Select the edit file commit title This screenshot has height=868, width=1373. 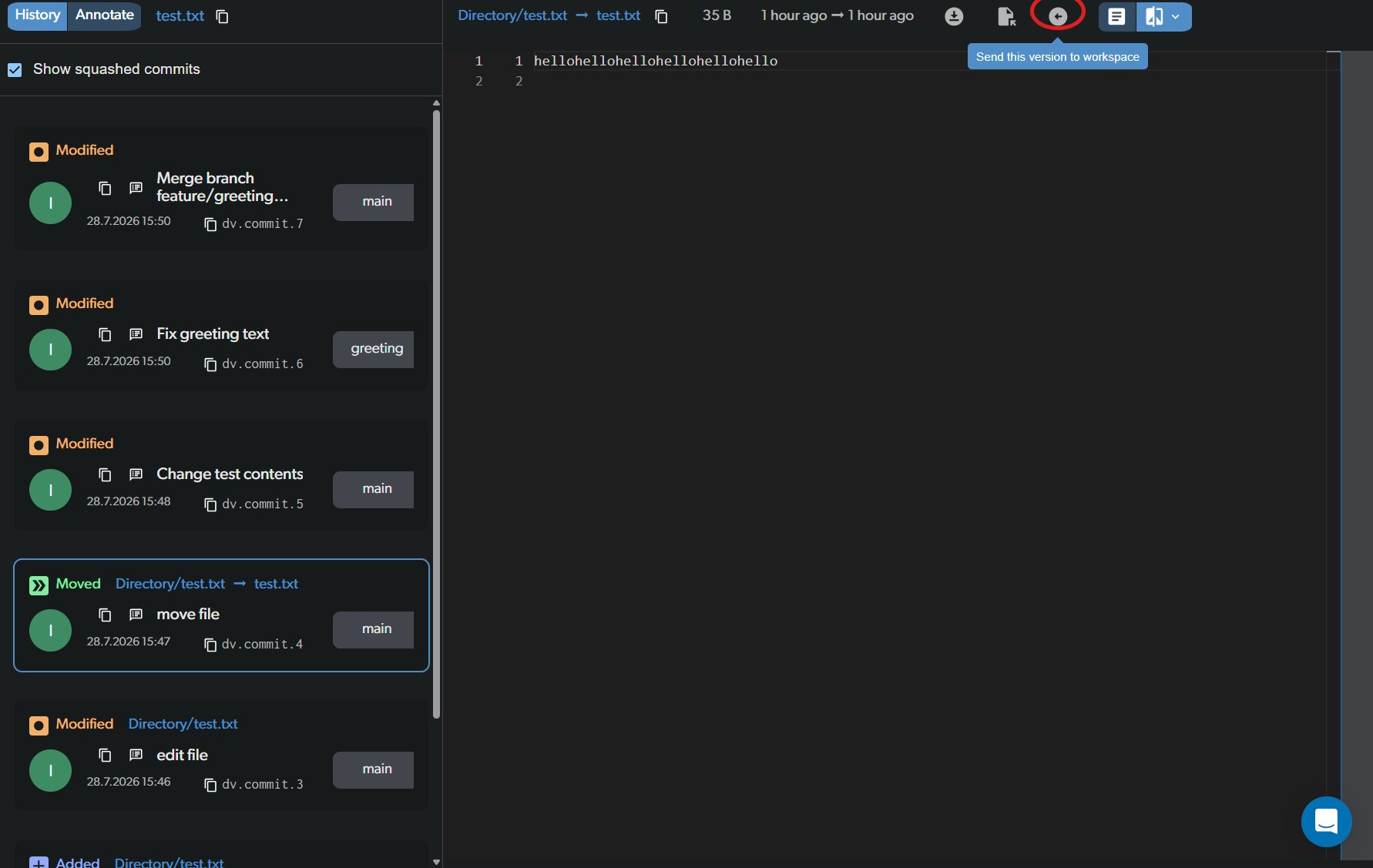[182, 755]
